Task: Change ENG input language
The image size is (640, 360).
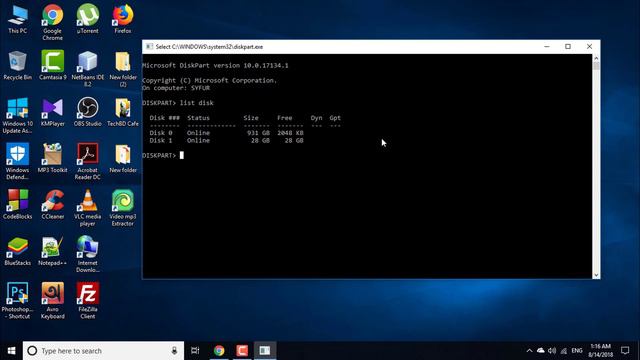Action: coord(577,351)
